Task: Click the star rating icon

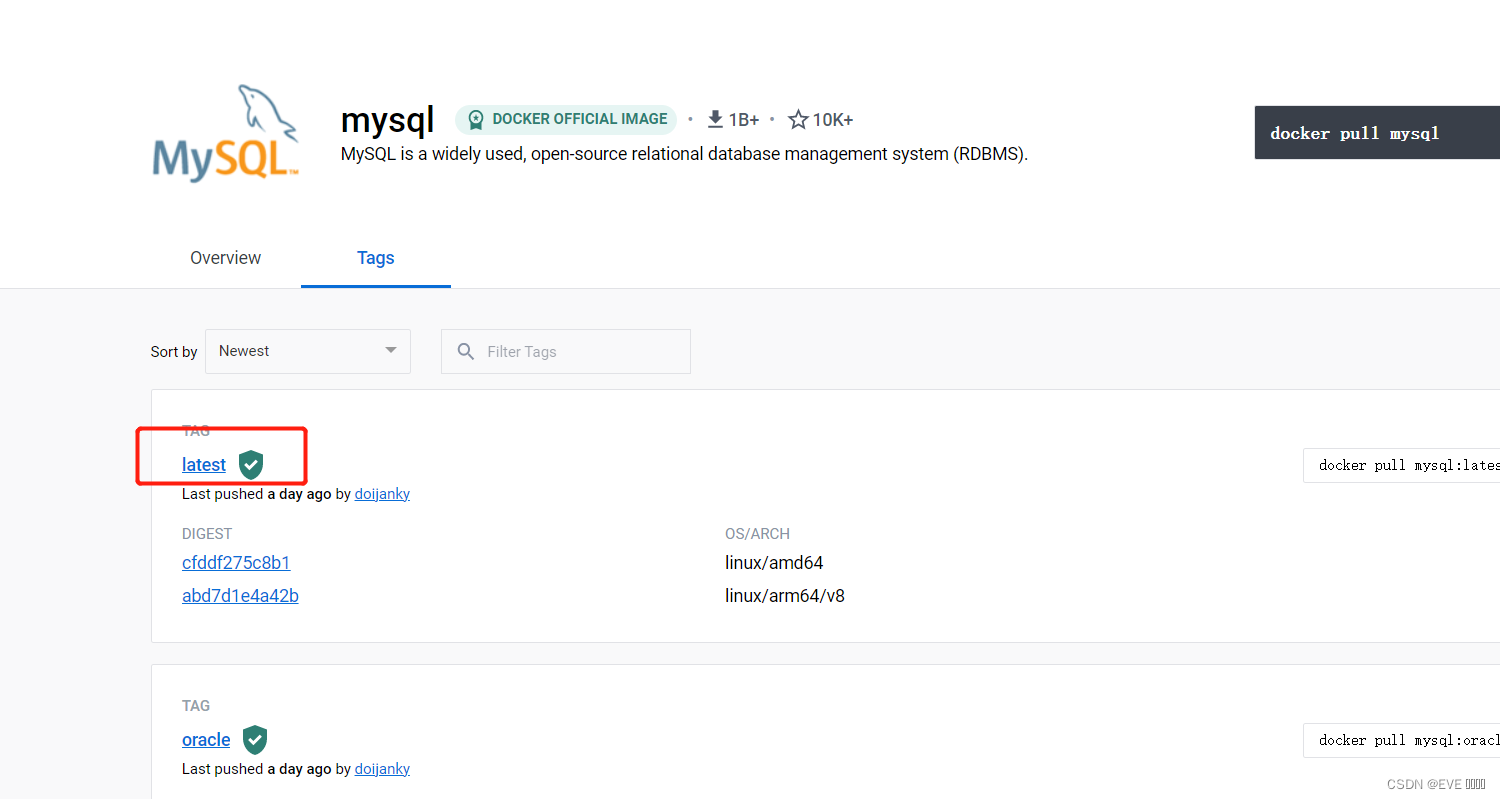Action: [x=798, y=120]
